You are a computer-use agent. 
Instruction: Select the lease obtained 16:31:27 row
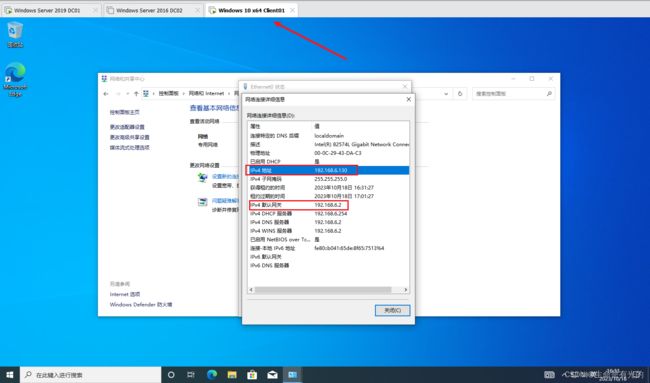pyautogui.click(x=328, y=187)
